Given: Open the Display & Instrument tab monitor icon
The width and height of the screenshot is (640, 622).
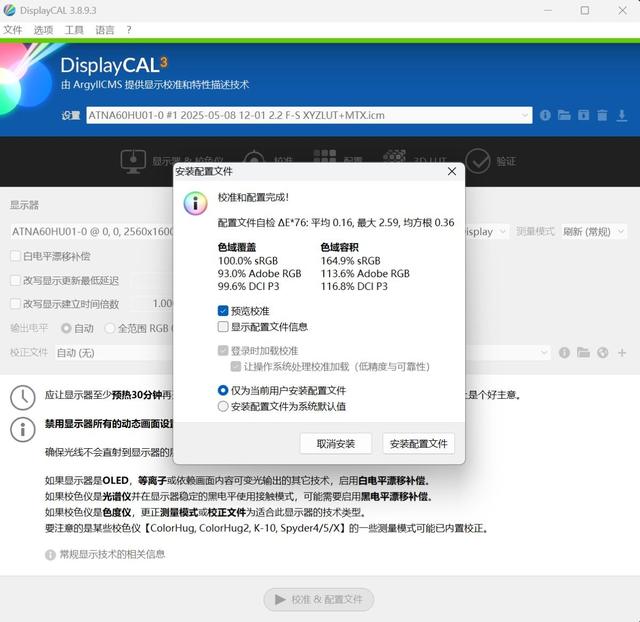Looking at the screenshot, I should [133, 161].
